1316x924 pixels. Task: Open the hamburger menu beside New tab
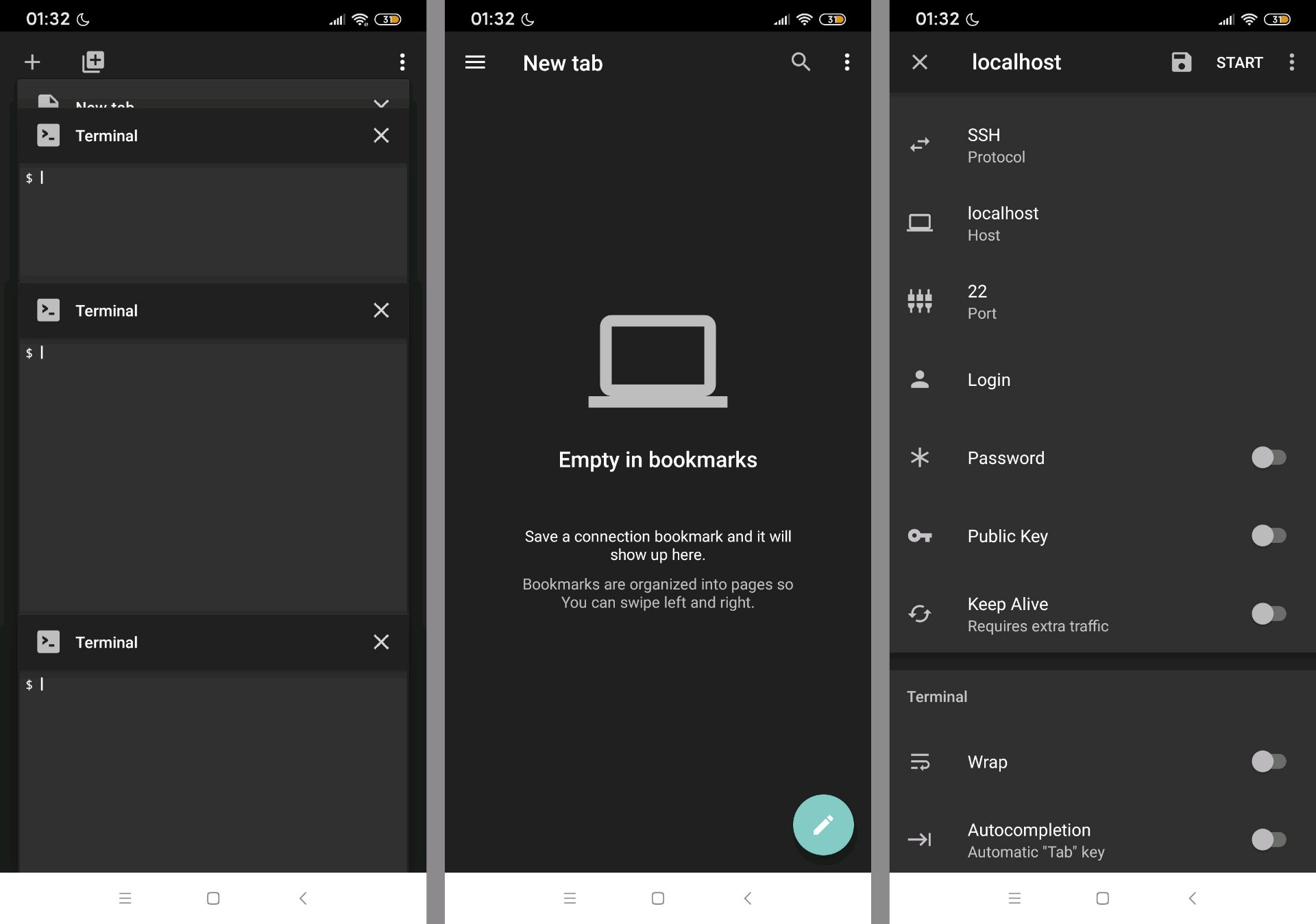pos(475,62)
